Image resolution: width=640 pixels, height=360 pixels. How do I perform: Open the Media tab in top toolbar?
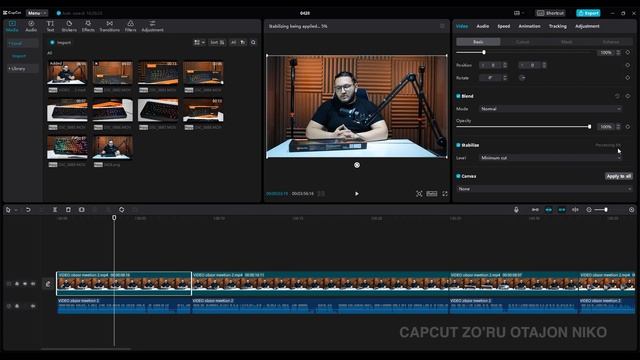click(x=12, y=26)
